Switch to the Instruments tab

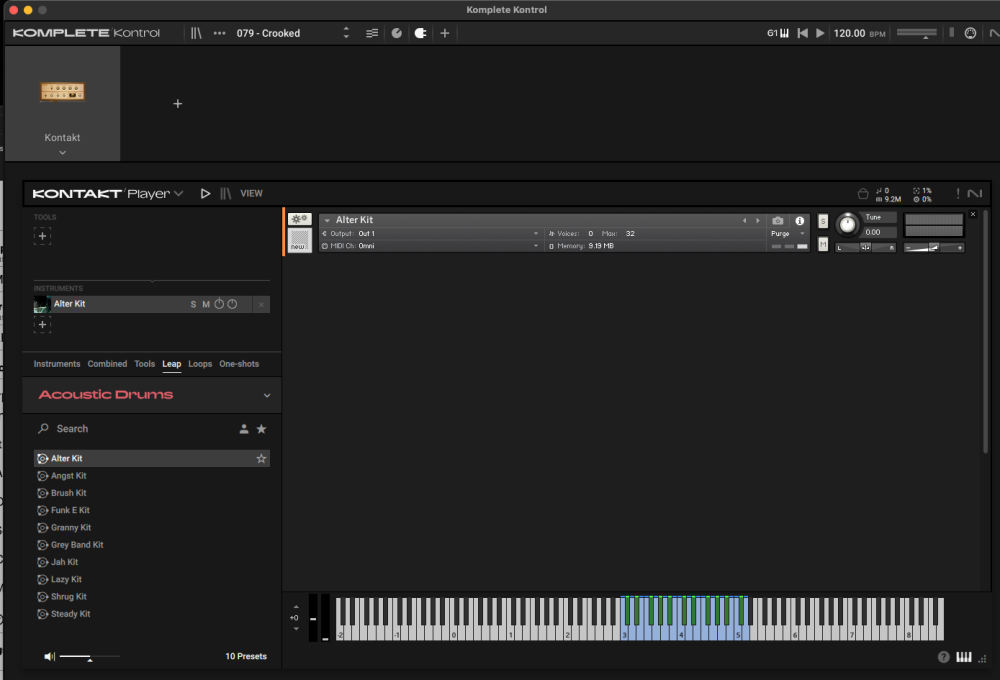click(x=57, y=364)
